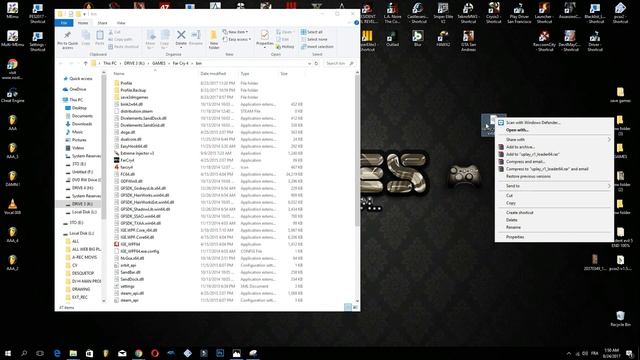Screen dimensions: 640x360
Task: Select the FarCry4 application file
Action: [127, 160]
